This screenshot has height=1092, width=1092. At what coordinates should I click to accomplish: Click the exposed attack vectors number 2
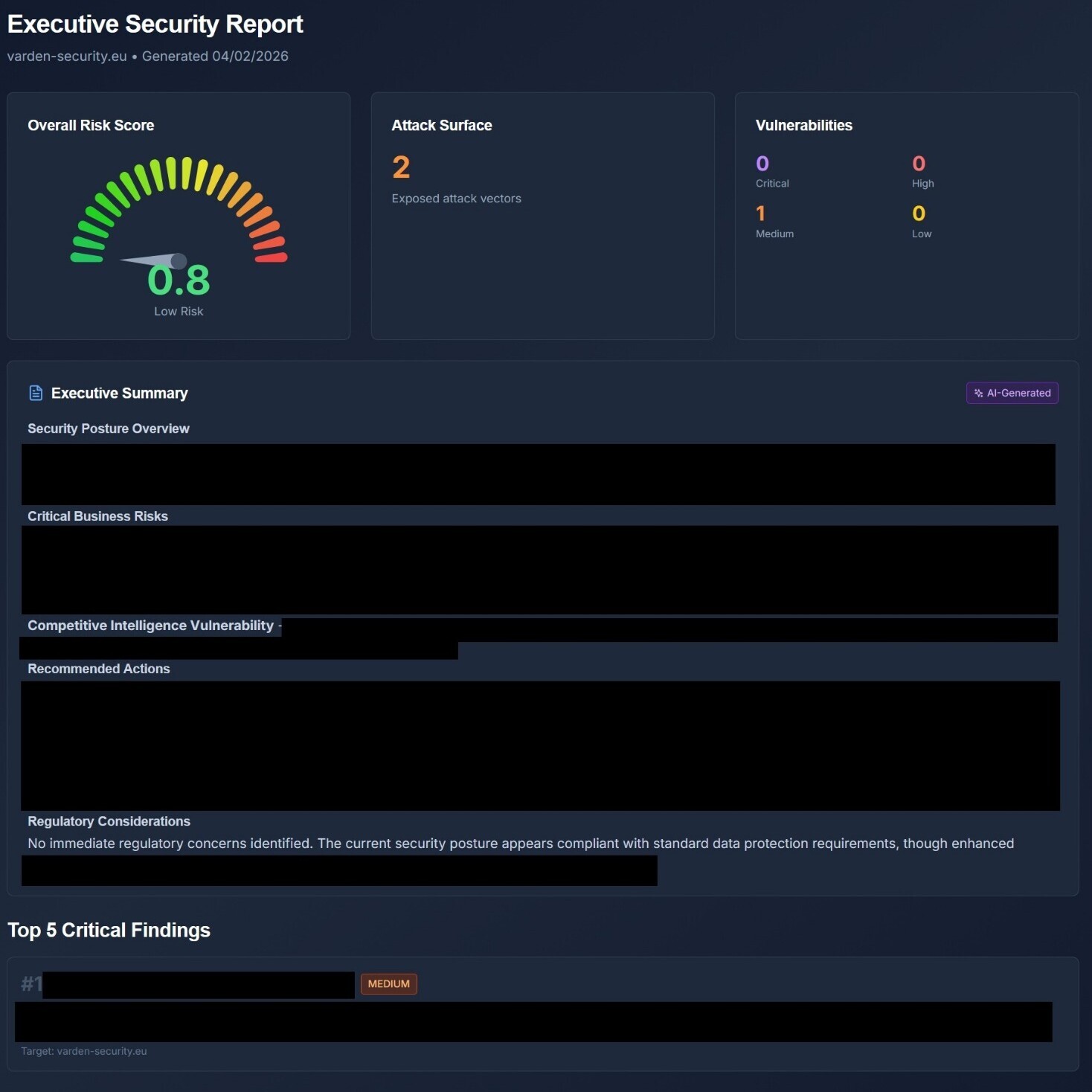(x=401, y=167)
